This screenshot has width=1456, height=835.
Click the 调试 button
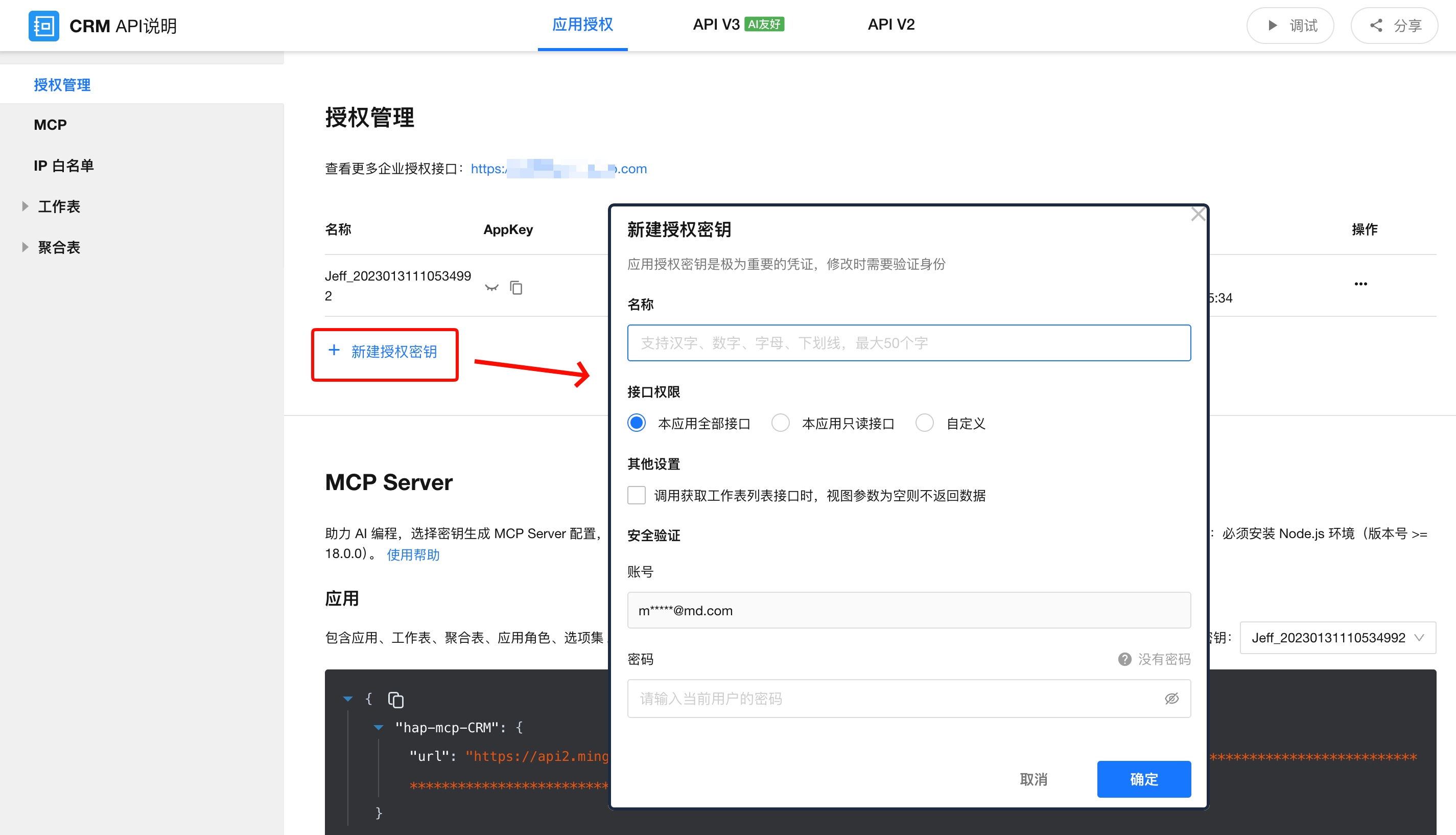pos(1290,25)
